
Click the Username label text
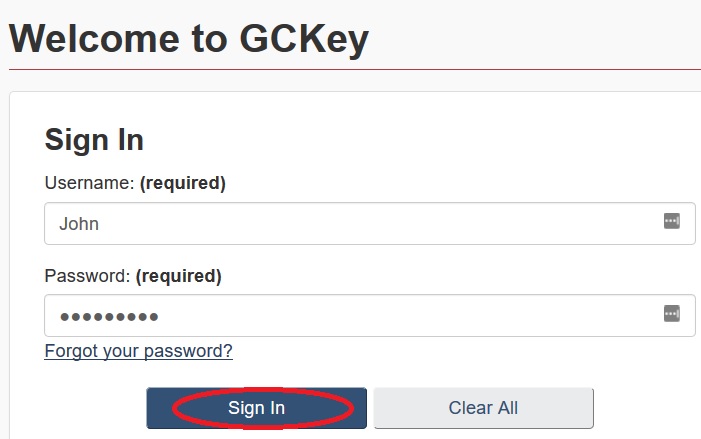pyautogui.click(x=89, y=183)
